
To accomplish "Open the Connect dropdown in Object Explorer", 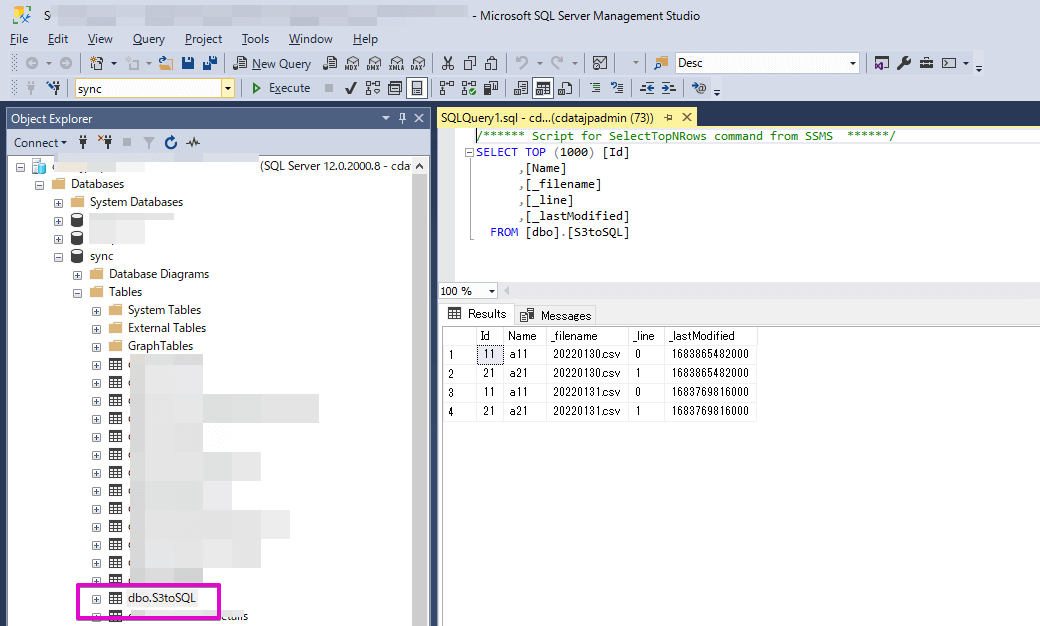I will 40,143.
